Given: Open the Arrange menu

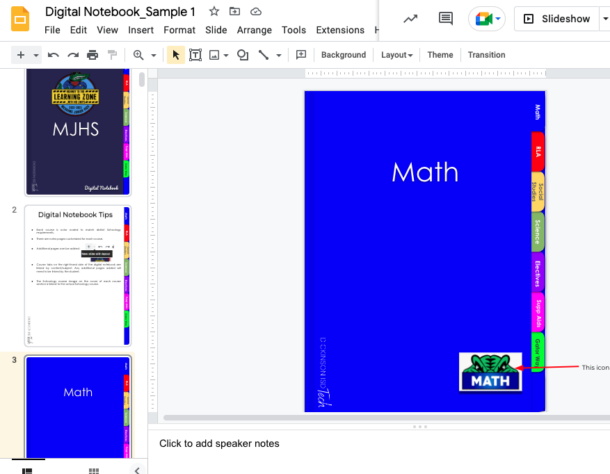Looking at the screenshot, I should pos(254,30).
